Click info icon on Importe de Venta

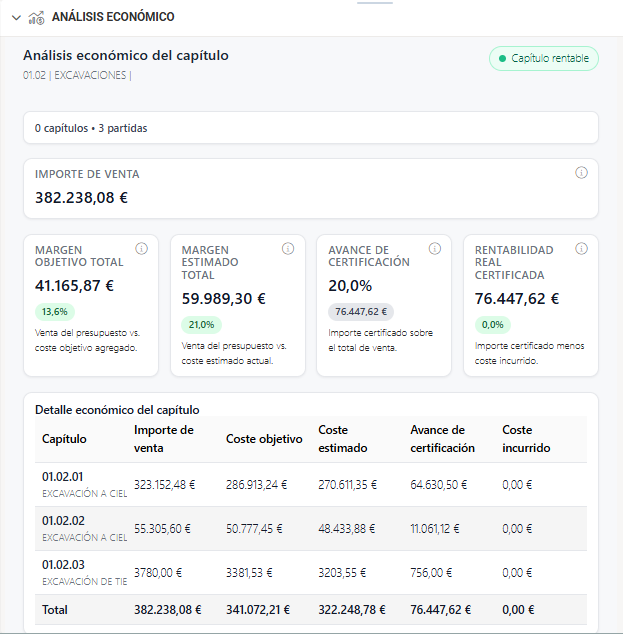[581, 173]
